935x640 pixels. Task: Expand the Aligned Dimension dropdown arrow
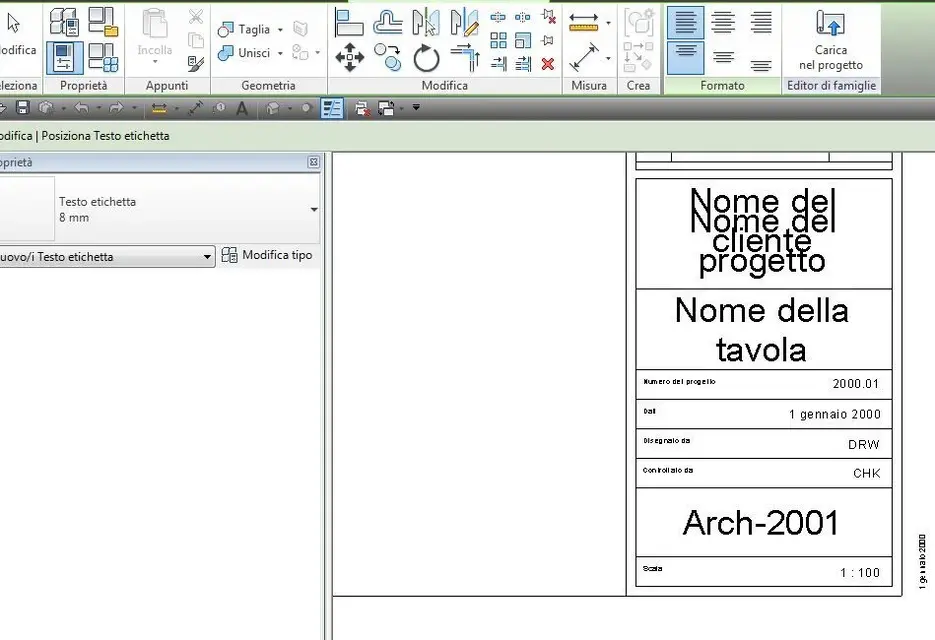click(x=608, y=58)
